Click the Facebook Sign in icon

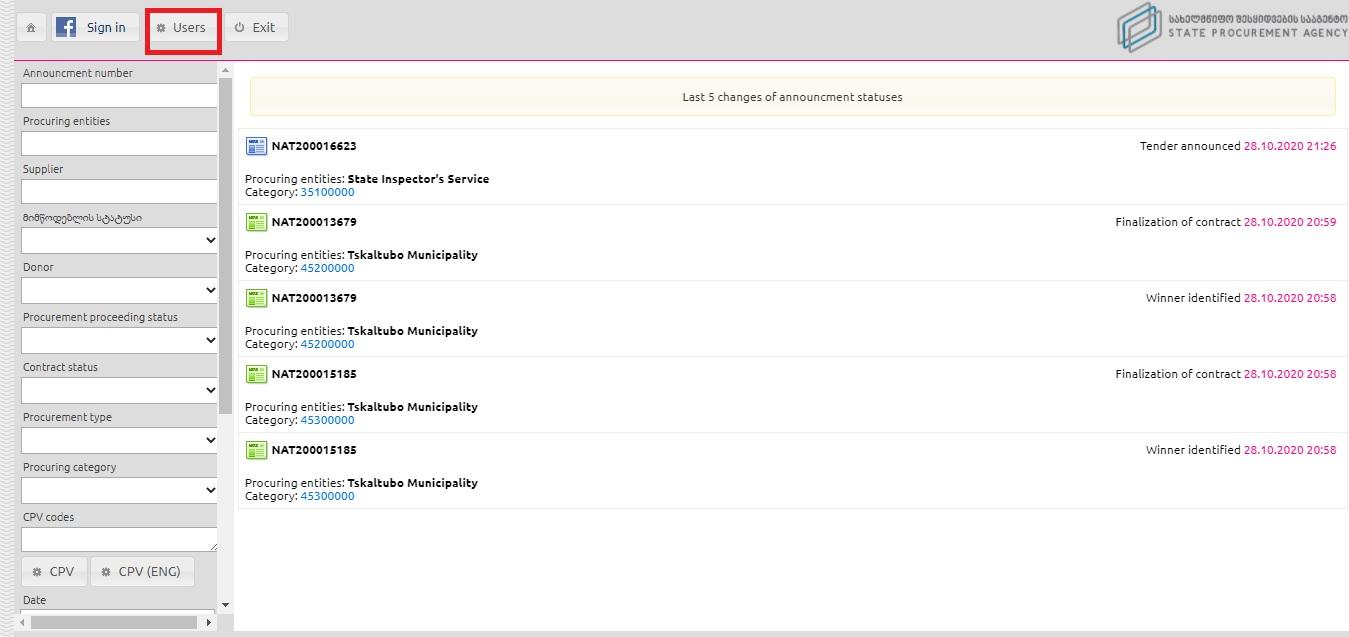click(x=66, y=28)
